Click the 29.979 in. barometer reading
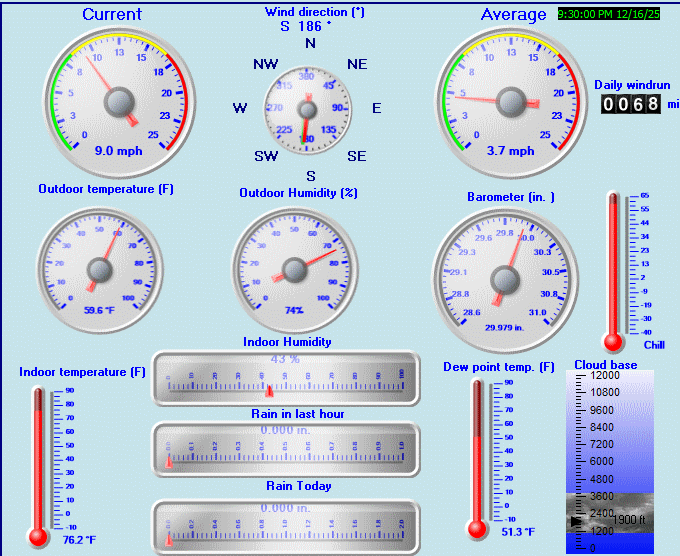 [x=505, y=327]
